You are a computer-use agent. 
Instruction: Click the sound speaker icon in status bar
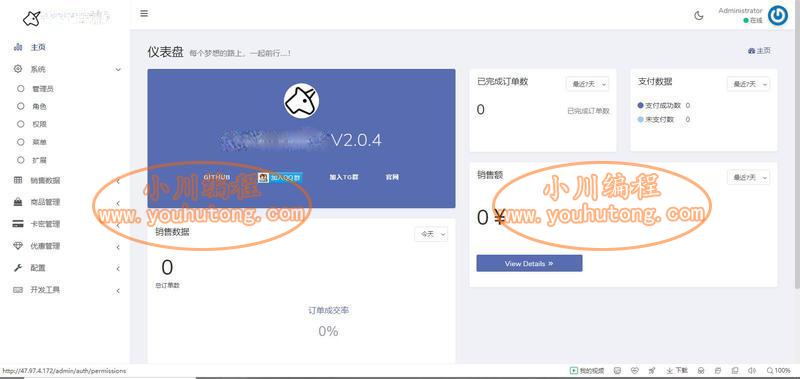[x=751, y=370]
